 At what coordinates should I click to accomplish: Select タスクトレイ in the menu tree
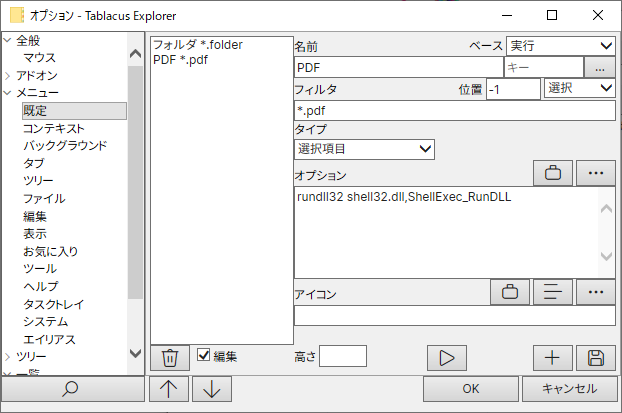tap(54, 304)
